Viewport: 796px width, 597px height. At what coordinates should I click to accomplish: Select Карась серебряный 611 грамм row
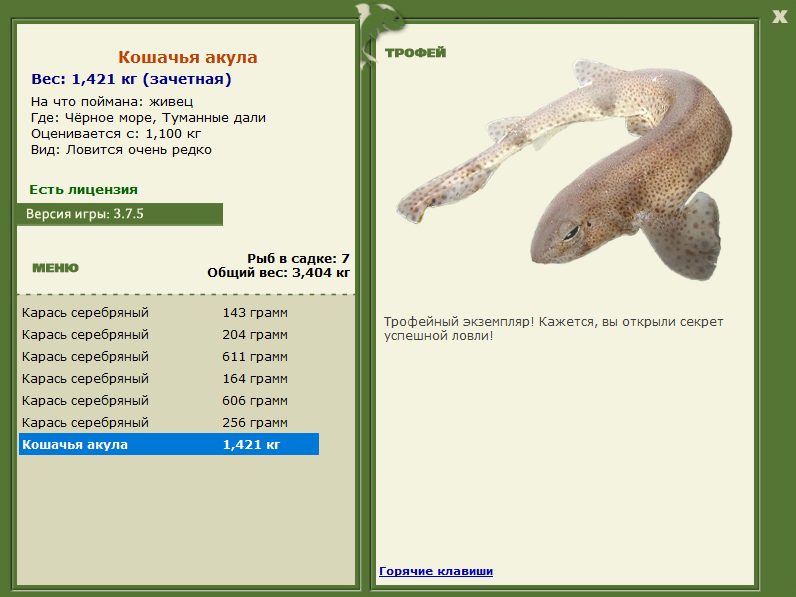169,356
